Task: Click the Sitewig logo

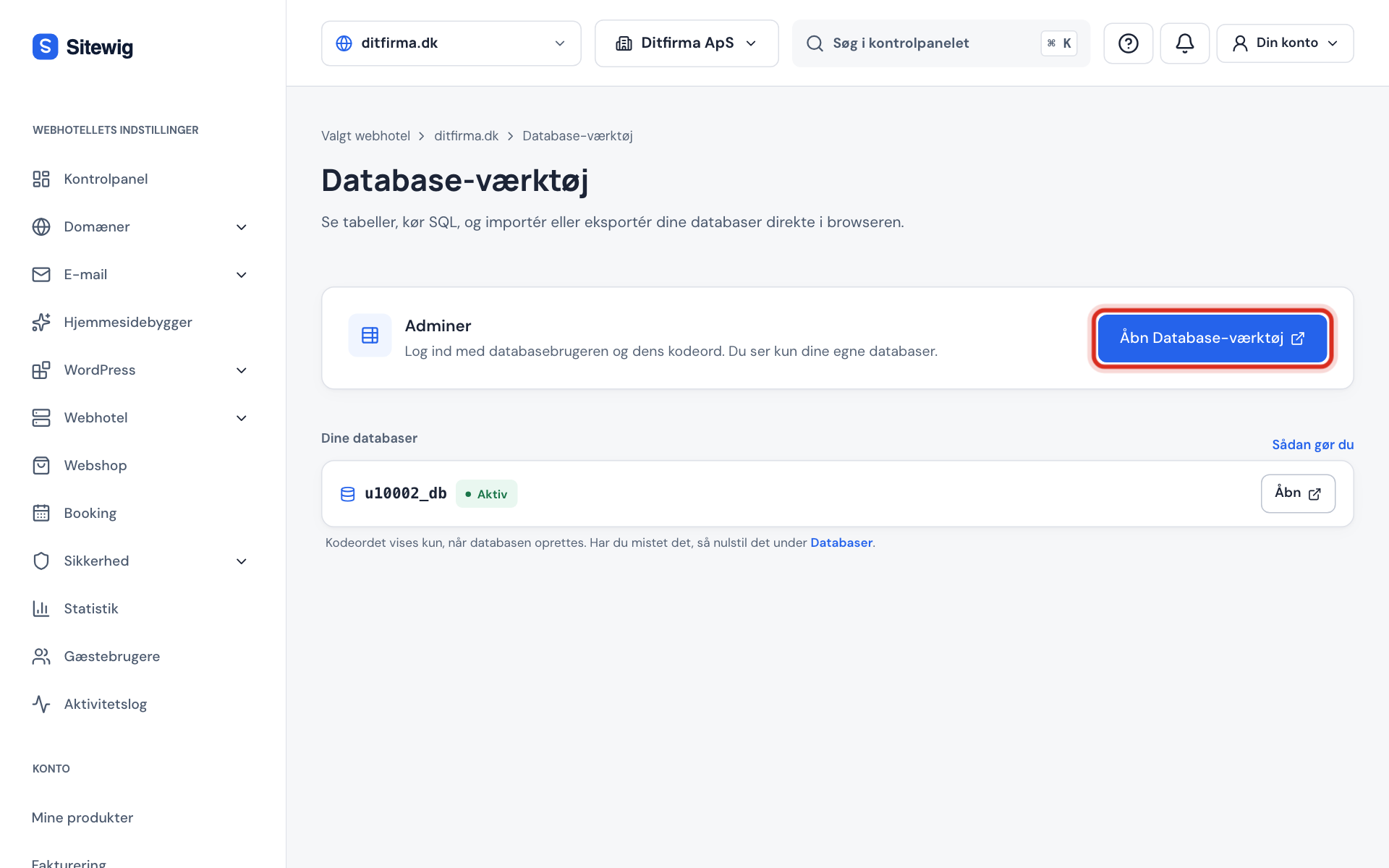Action: [82, 47]
